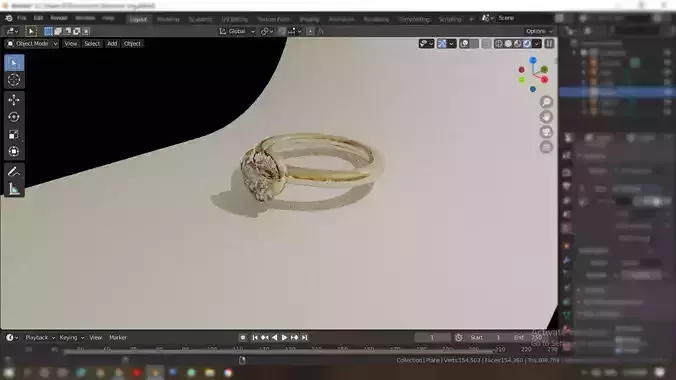Pick the Measure ruler tool
676x380 pixels.
pos(14,188)
